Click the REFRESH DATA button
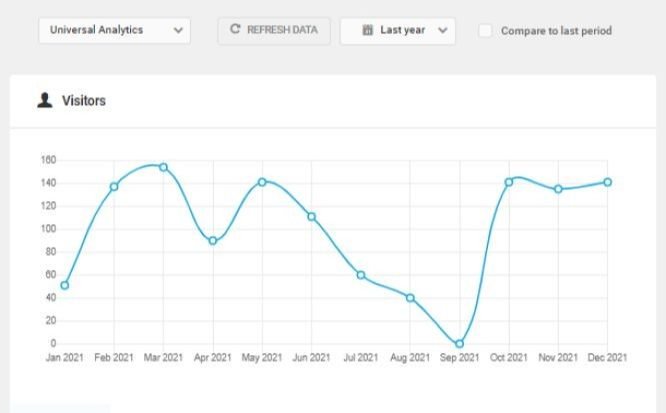The height and width of the screenshot is (413, 666). 274,30
